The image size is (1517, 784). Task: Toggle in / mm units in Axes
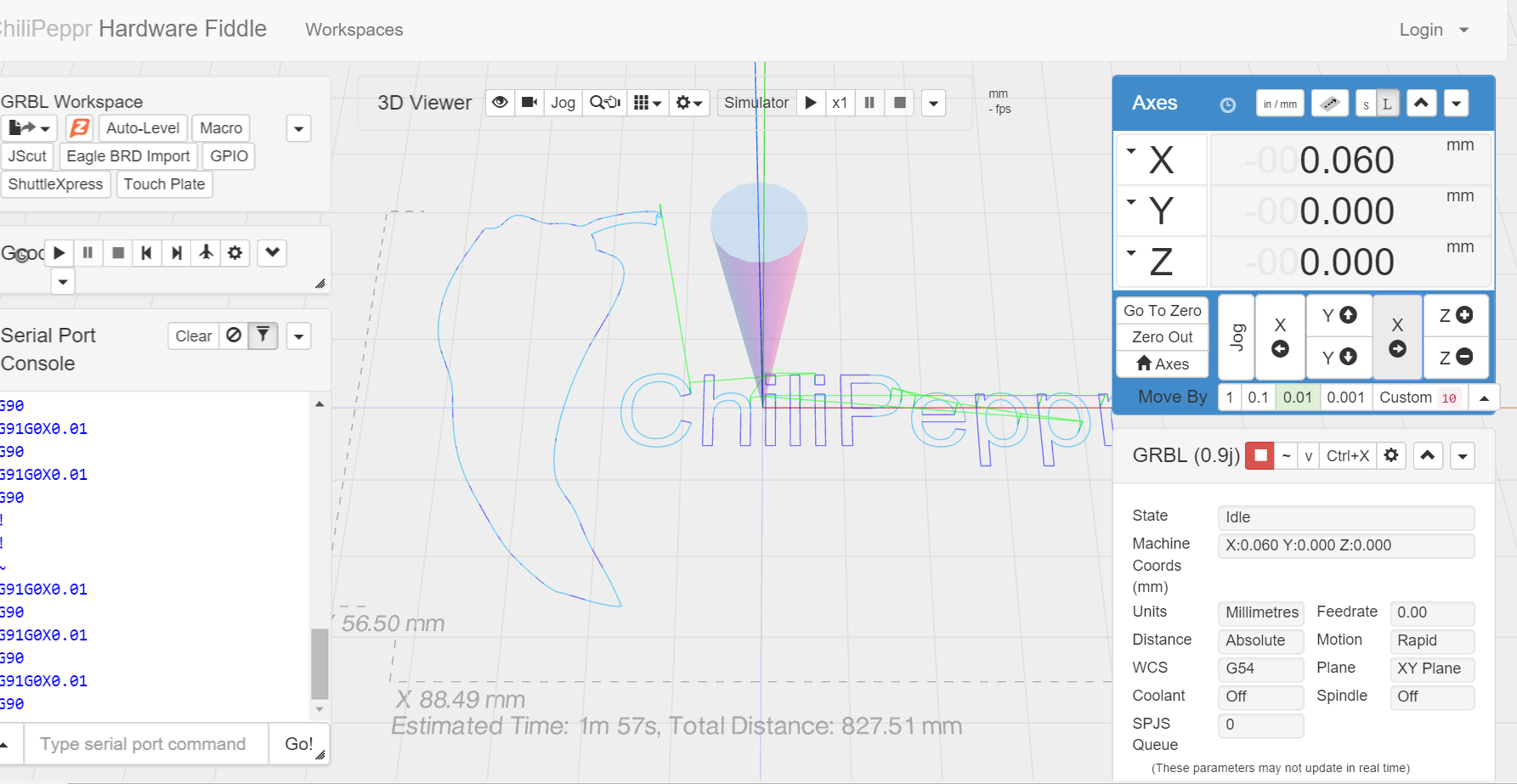[x=1280, y=104]
